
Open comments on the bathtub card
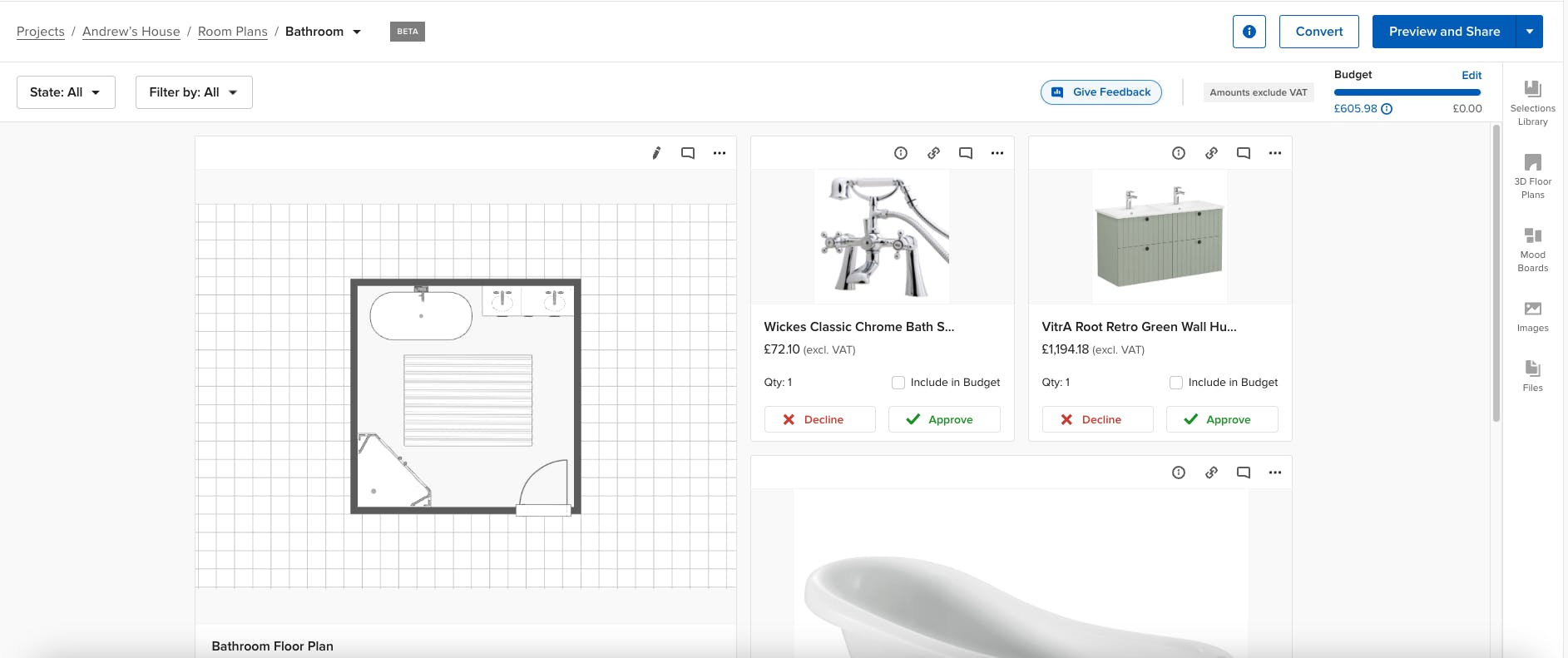(1244, 472)
